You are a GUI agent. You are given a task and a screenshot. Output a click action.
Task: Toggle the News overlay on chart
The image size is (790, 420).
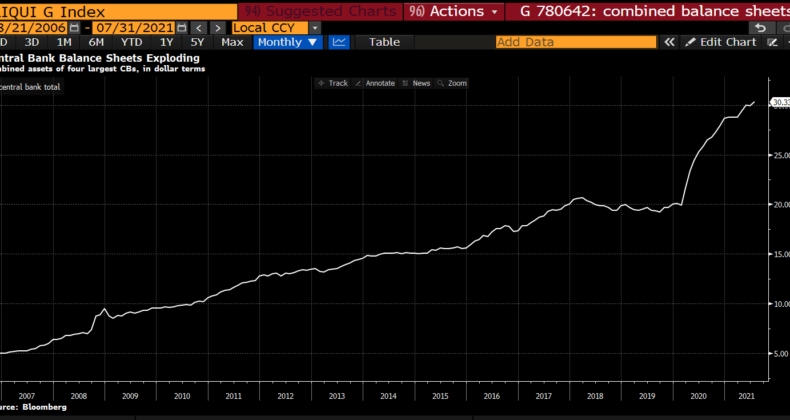[x=418, y=83]
